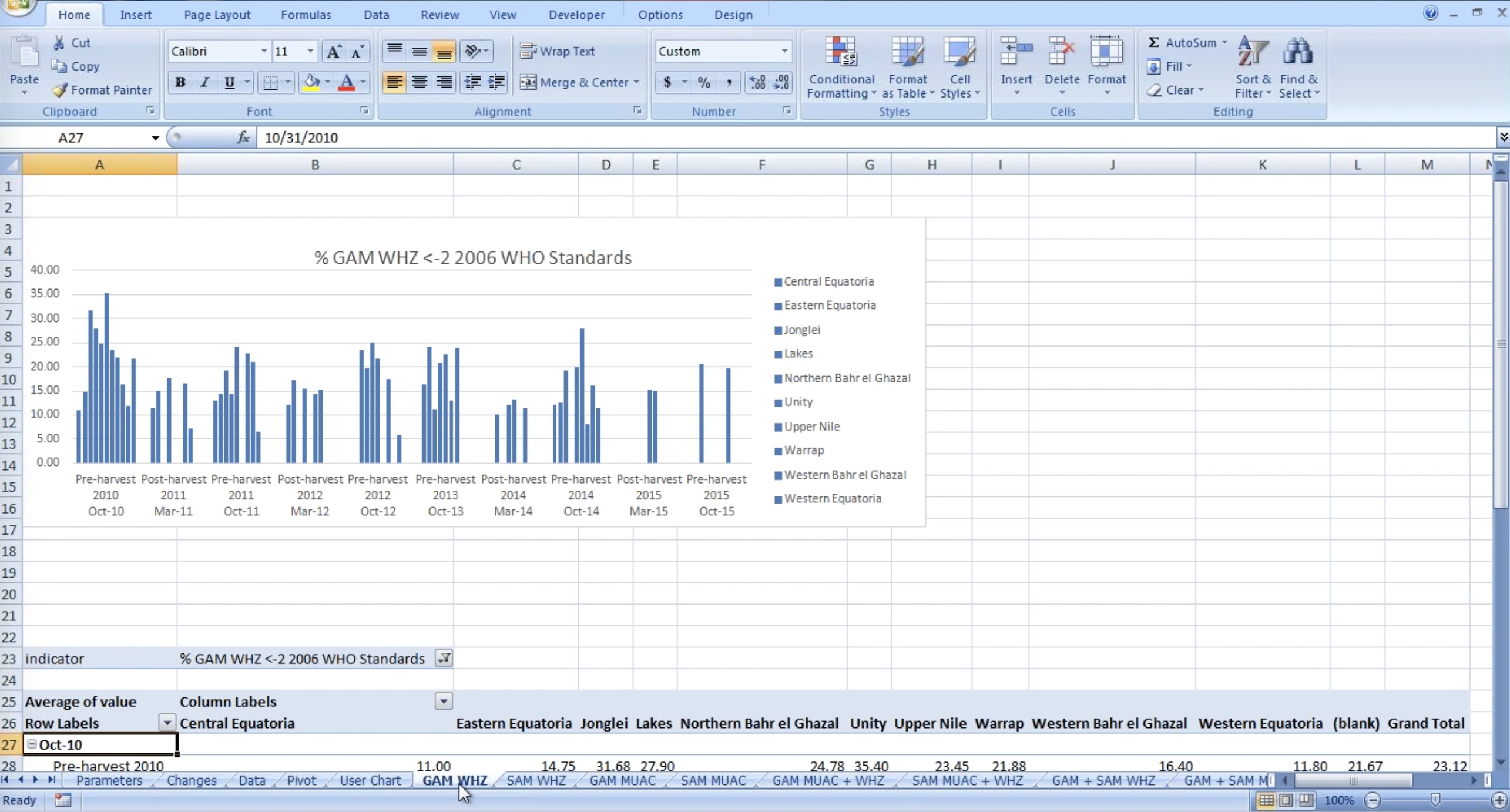Screen dimensions: 1510x812
Task: Expand the Number Format Custom dropdown
Action: [x=784, y=51]
